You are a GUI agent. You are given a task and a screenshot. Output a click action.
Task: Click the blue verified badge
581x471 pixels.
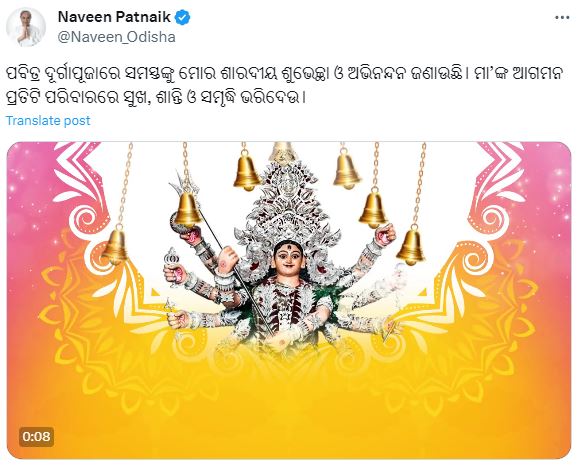click(182, 17)
